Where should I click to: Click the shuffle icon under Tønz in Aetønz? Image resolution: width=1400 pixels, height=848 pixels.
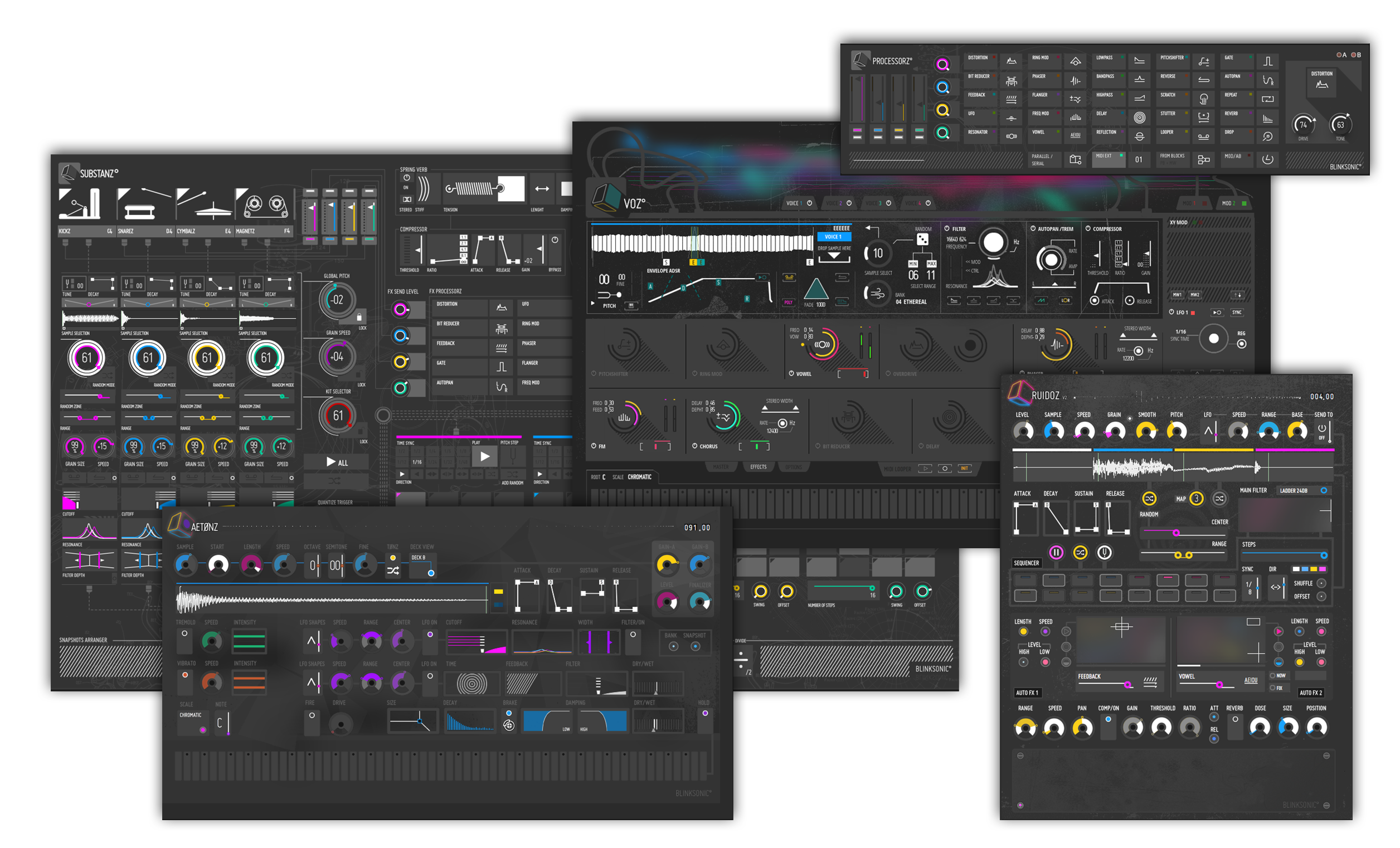(x=392, y=571)
